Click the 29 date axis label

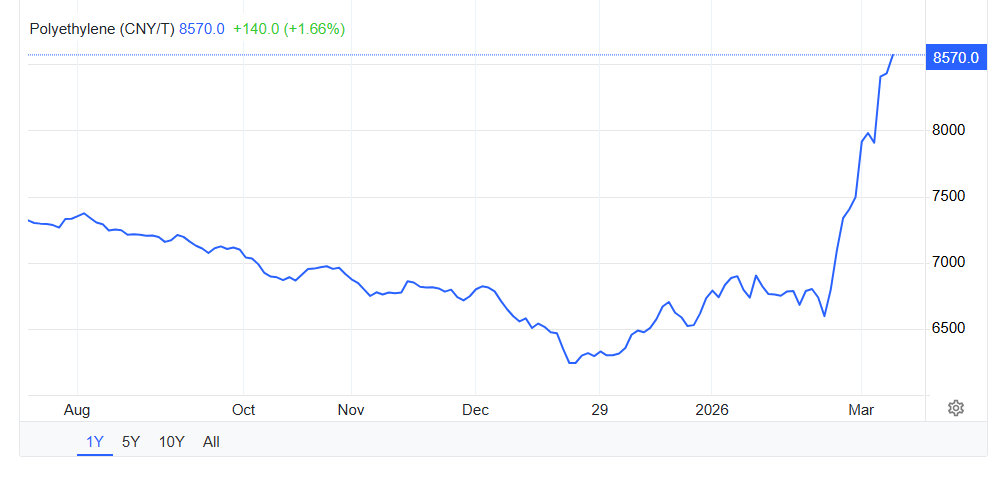point(598,410)
